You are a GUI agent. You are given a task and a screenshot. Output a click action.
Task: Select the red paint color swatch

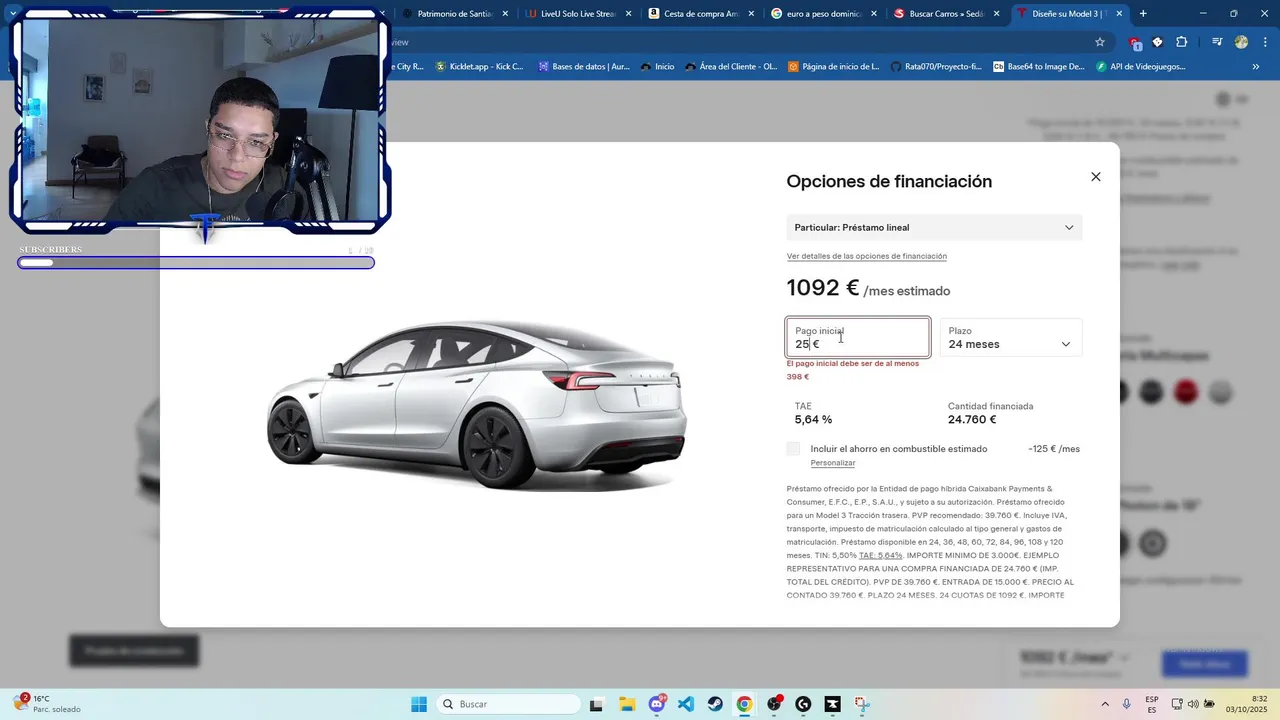coord(1186,392)
